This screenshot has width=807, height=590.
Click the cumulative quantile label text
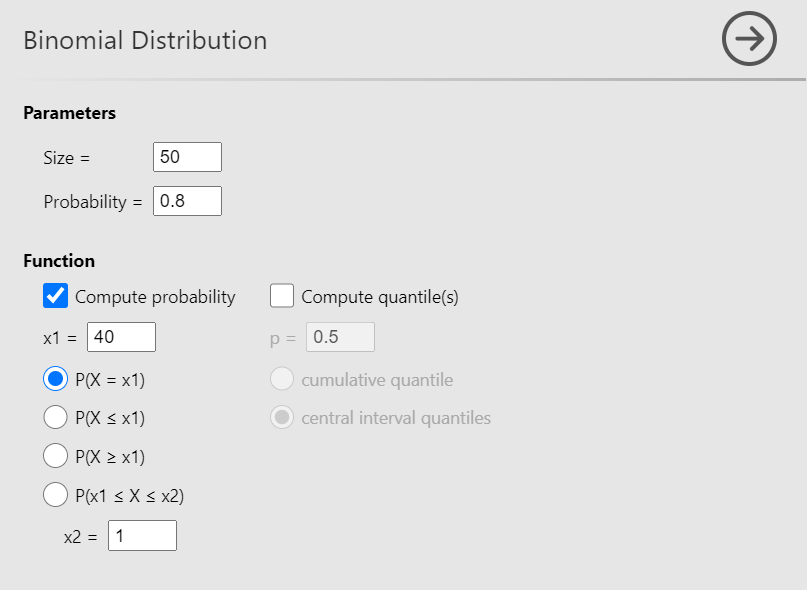click(x=377, y=380)
